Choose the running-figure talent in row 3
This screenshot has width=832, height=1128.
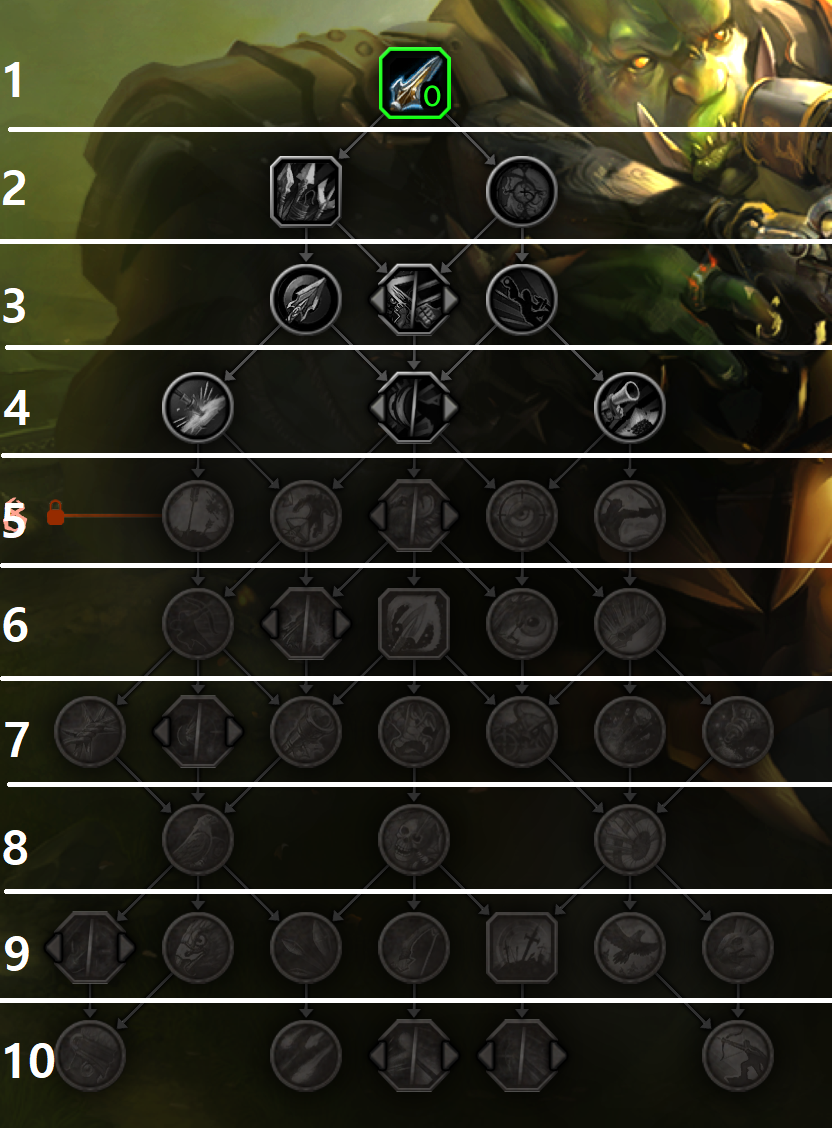[x=521, y=299]
